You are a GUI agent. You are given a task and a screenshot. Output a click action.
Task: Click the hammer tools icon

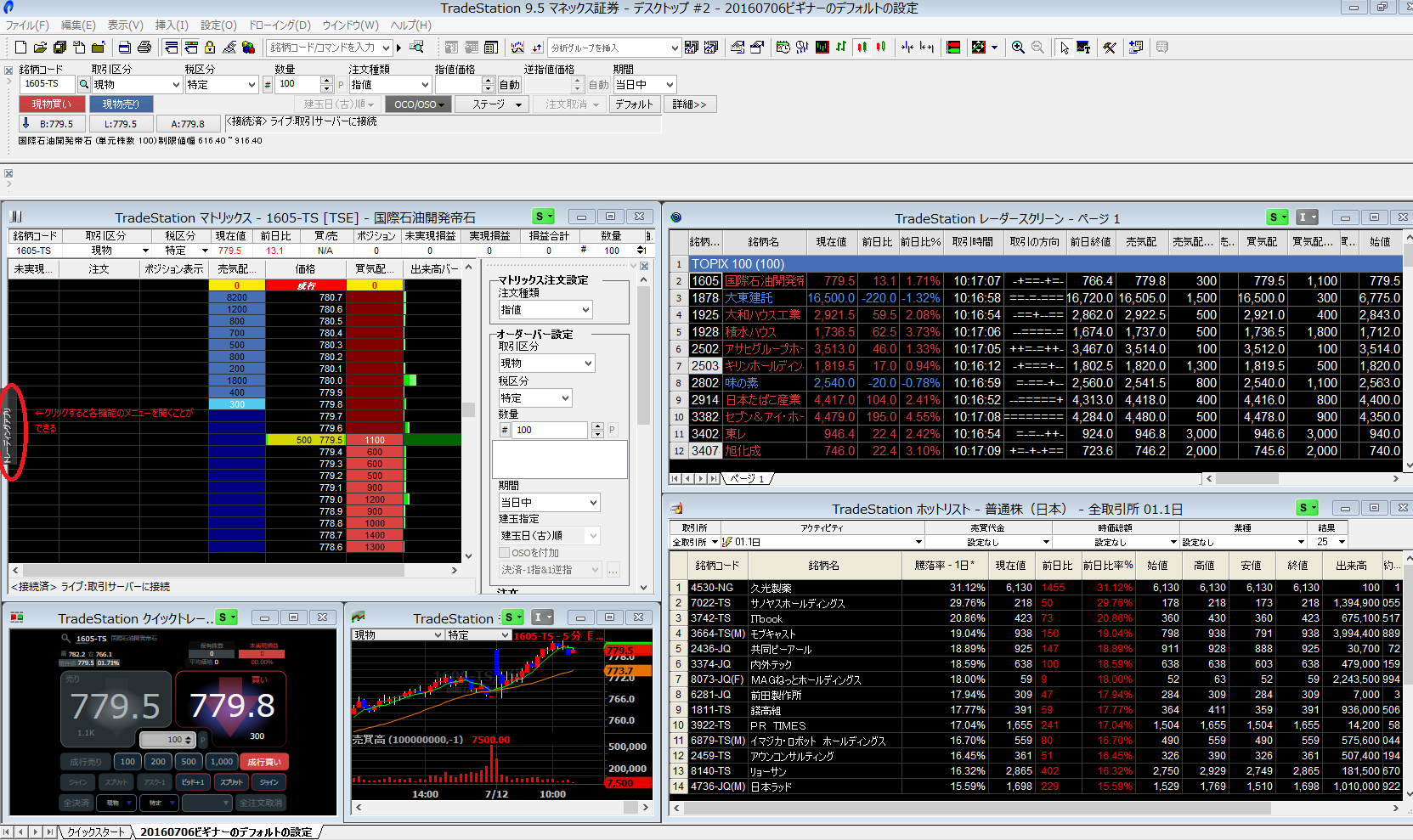coord(1110,48)
